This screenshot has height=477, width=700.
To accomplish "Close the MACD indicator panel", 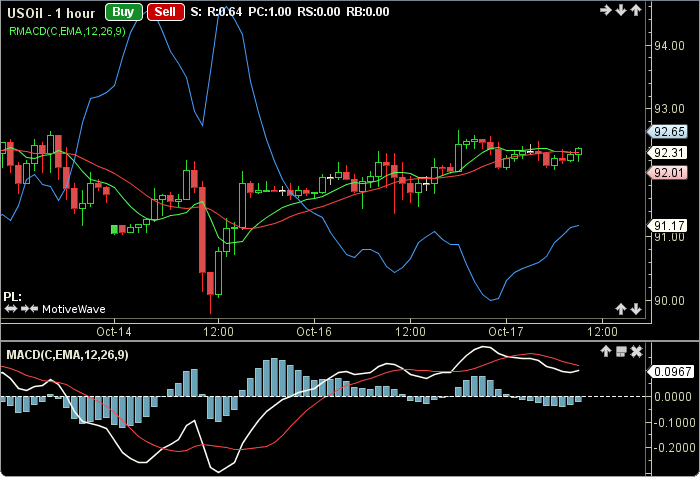I will pos(636,351).
